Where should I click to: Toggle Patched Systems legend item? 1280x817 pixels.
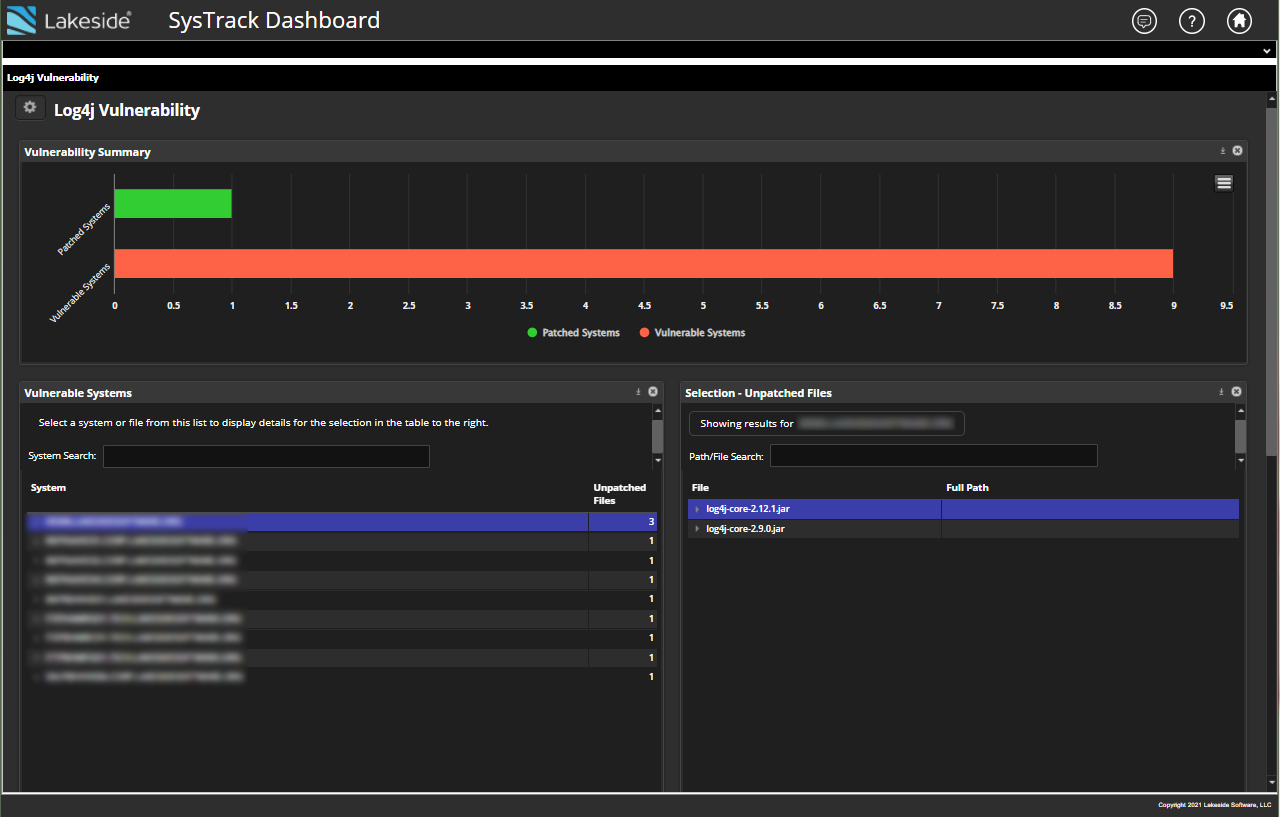573,333
